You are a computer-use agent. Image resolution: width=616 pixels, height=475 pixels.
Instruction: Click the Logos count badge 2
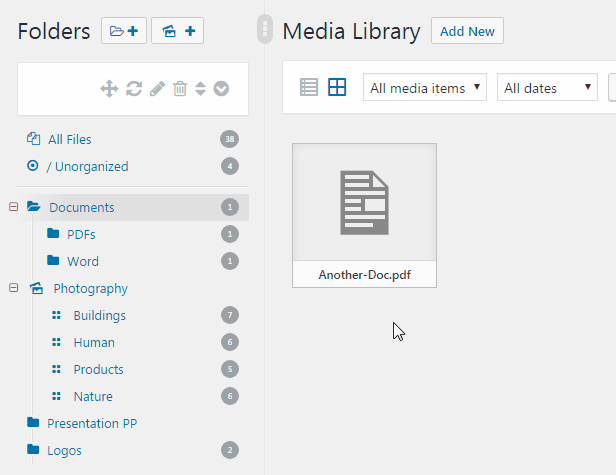point(230,450)
